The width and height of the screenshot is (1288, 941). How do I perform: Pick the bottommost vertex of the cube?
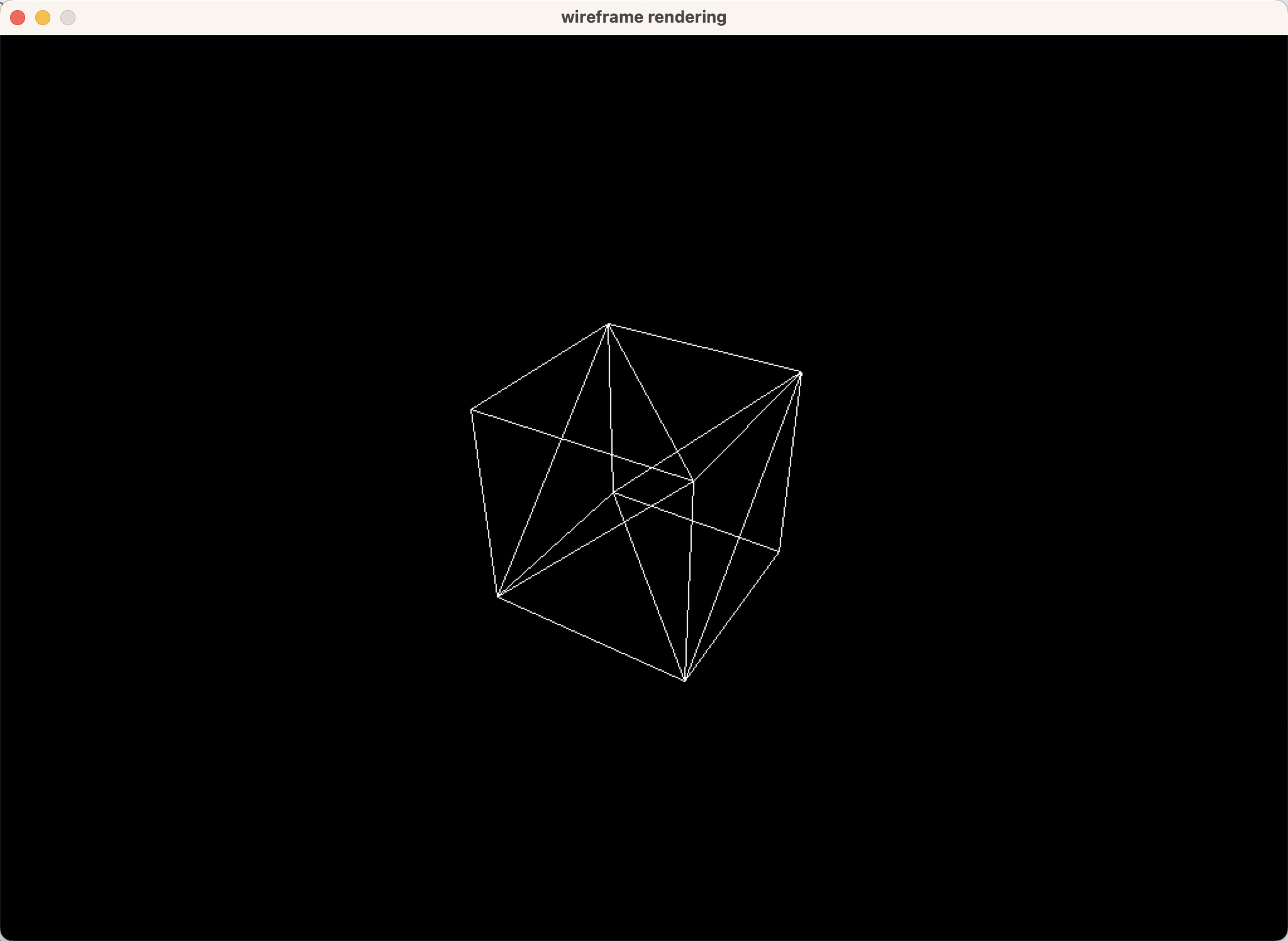(x=684, y=680)
